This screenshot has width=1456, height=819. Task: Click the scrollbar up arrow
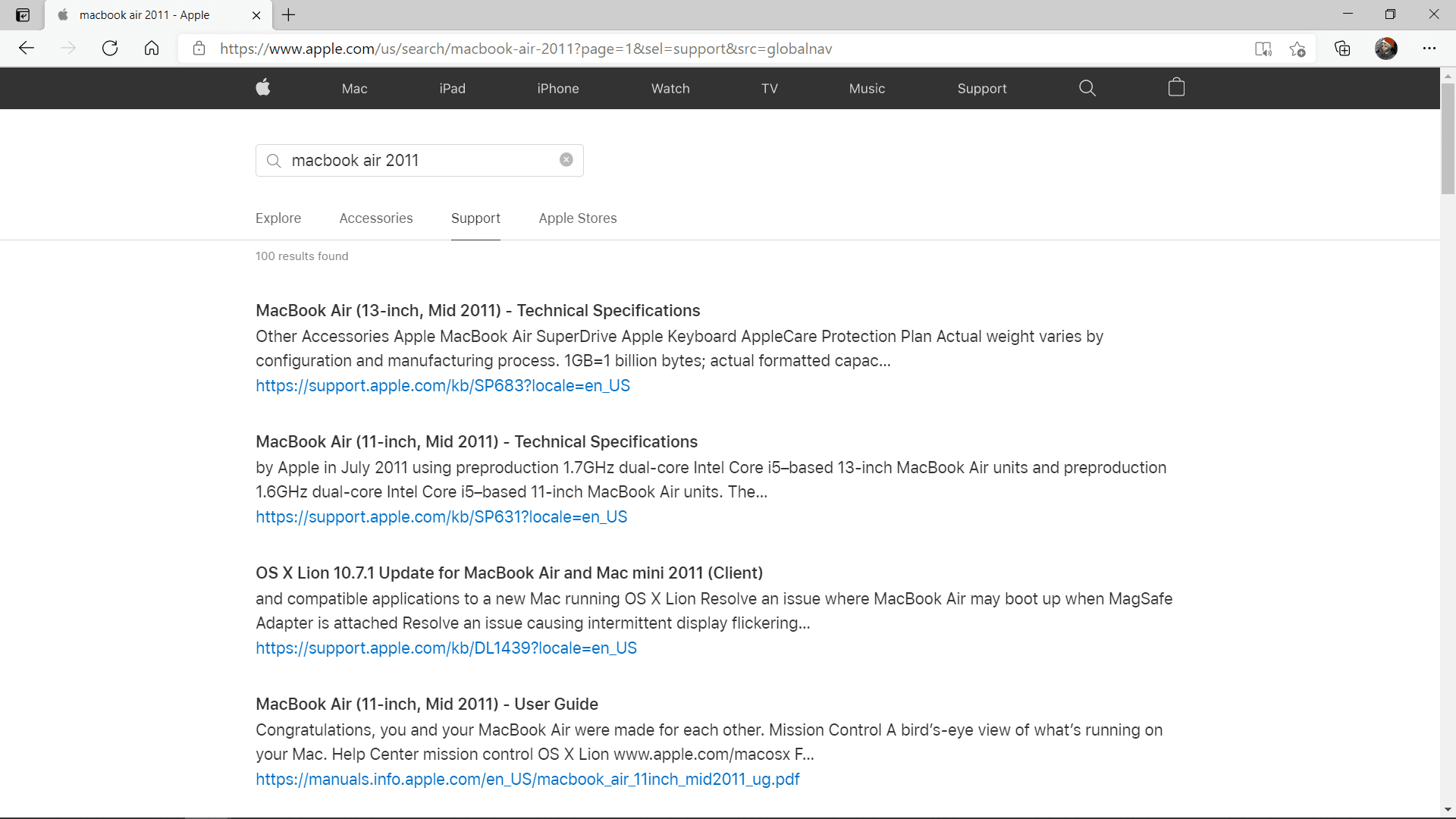pyautogui.click(x=1448, y=76)
